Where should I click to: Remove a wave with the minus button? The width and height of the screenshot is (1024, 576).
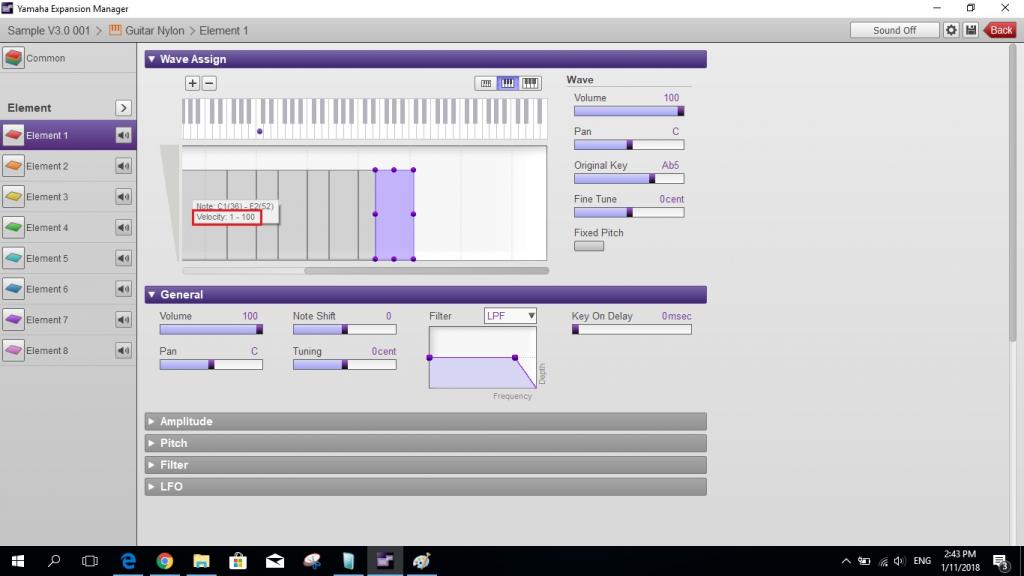click(x=209, y=83)
